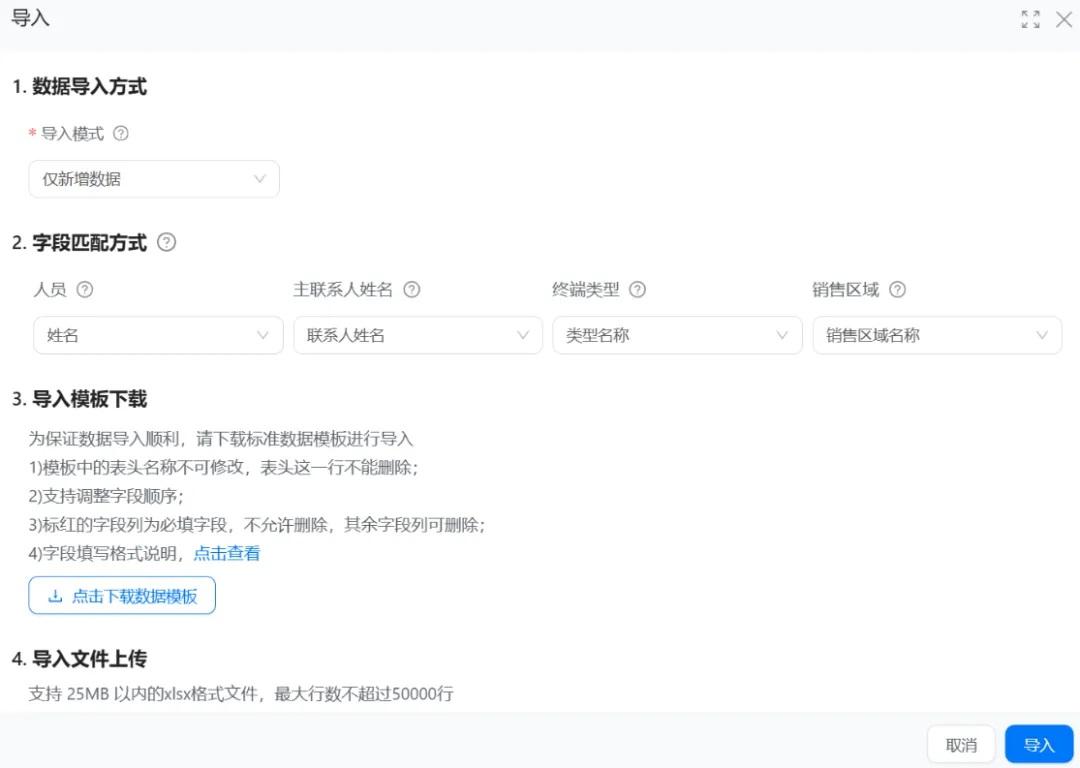1080x768 pixels.
Task: Click the dialog title 导入
Action: [30, 17]
